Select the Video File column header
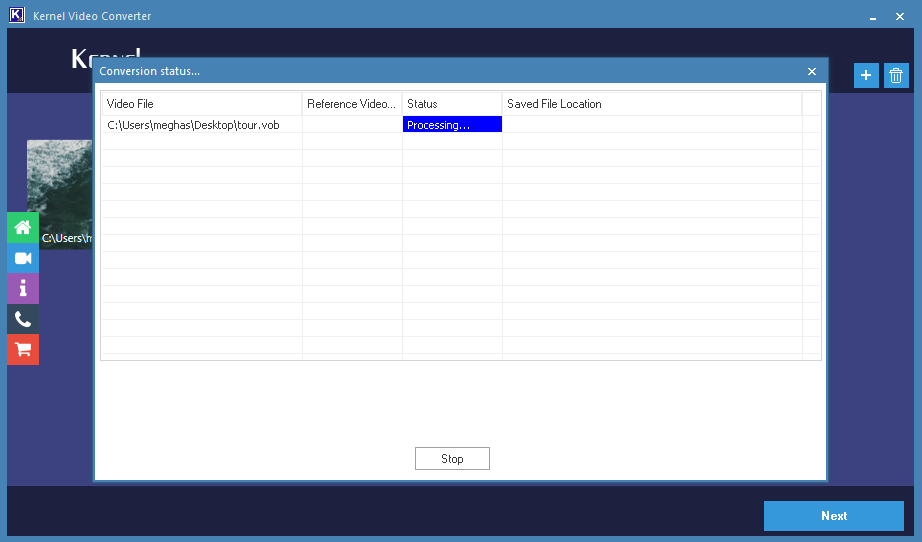The height and width of the screenshot is (542, 922). coord(201,104)
